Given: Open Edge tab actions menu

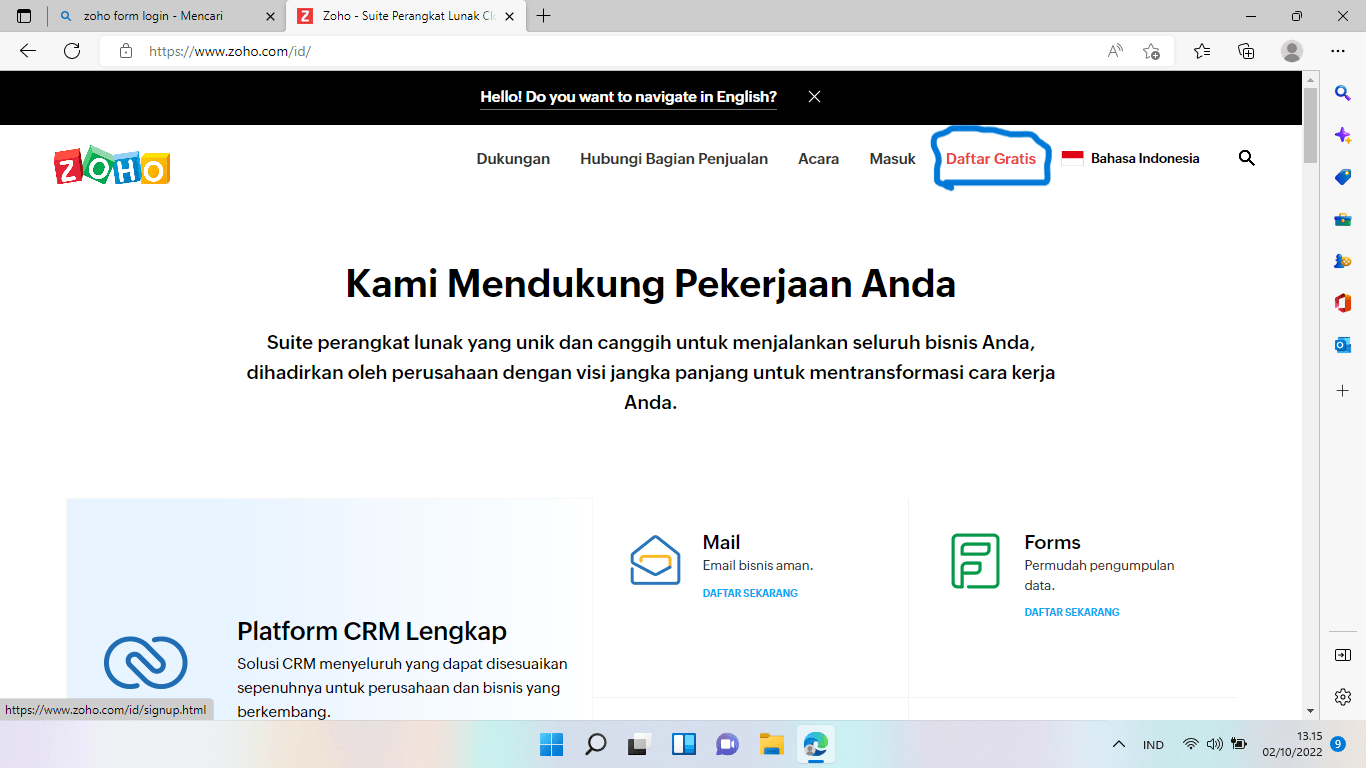Looking at the screenshot, I should pyautogui.click(x=24, y=16).
